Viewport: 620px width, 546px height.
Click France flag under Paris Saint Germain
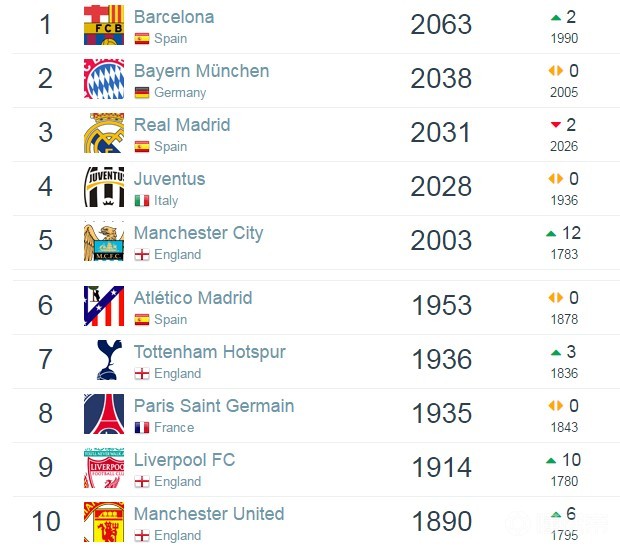click(142, 428)
